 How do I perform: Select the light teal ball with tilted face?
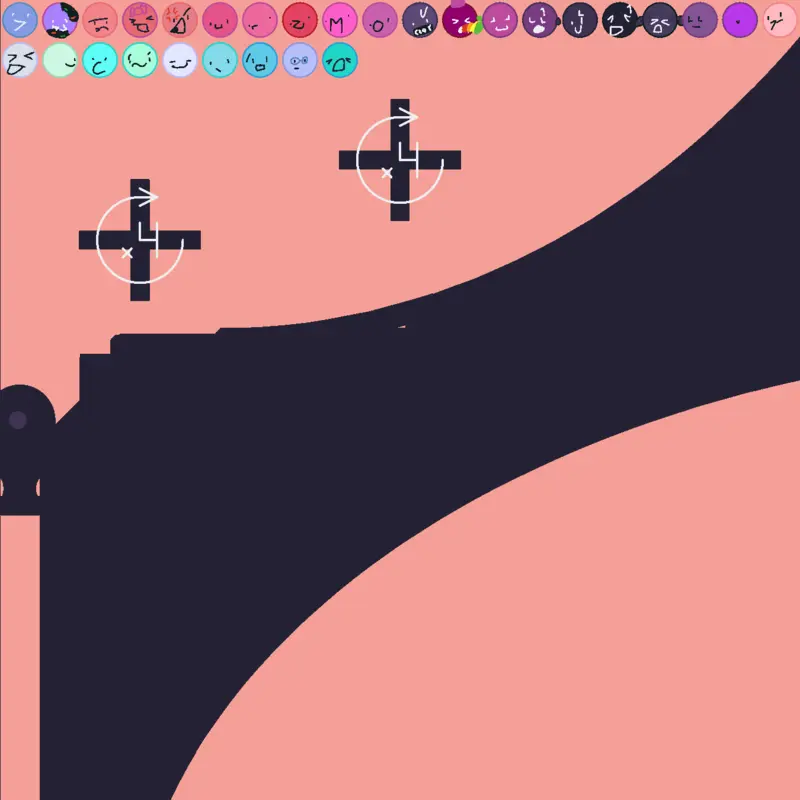click(x=220, y=60)
